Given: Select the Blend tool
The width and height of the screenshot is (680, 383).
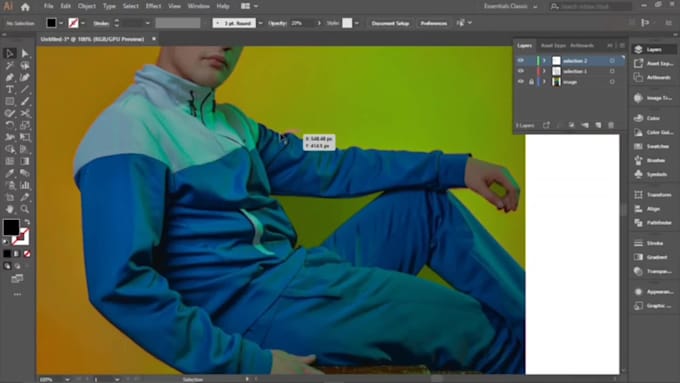Looking at the screenshot, I should click(25, 173).
